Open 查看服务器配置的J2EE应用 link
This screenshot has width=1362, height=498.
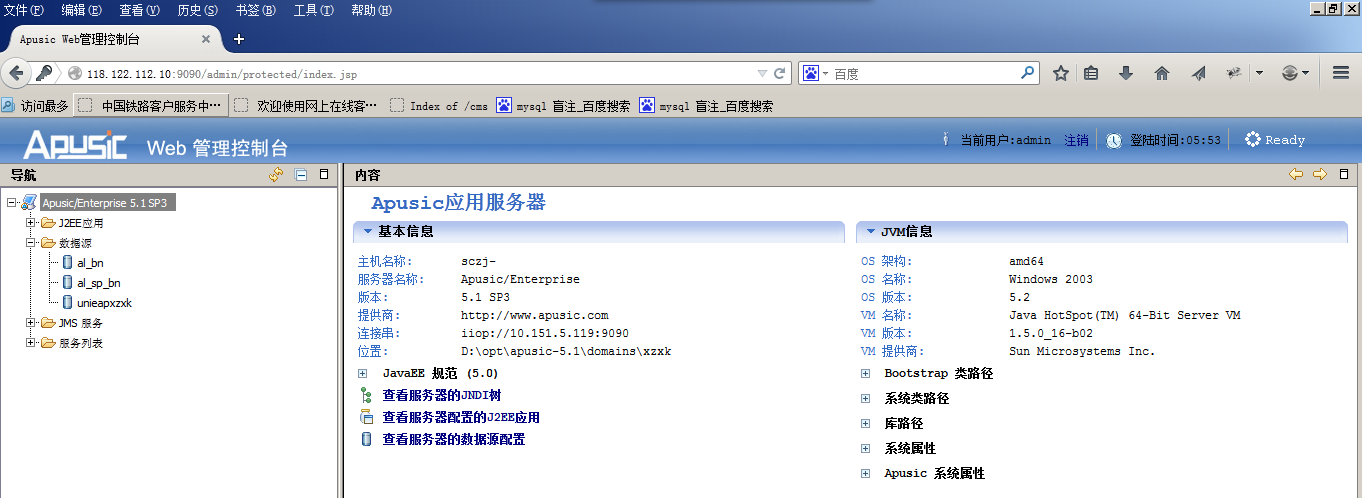461,418
